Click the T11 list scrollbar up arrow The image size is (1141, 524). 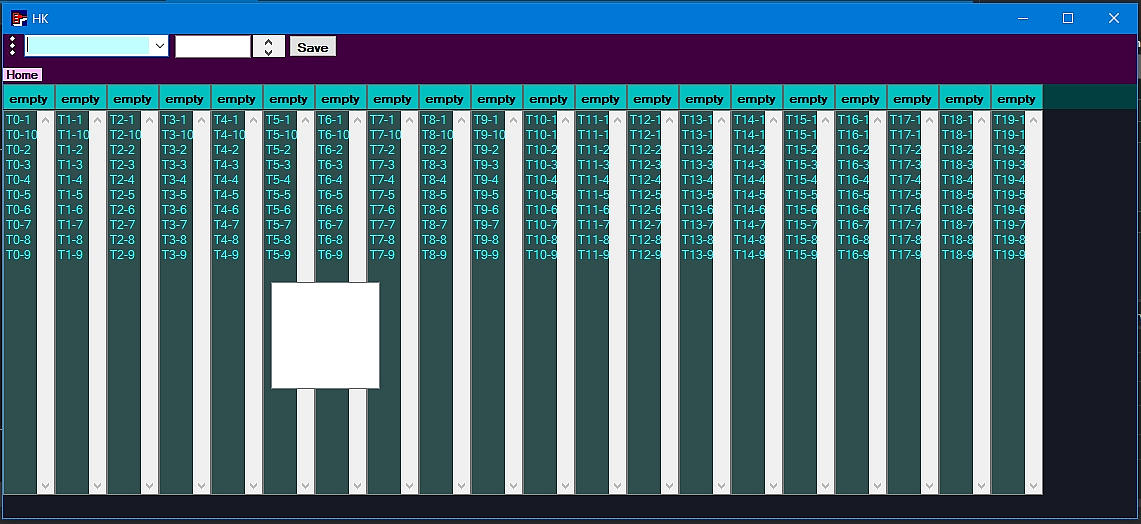click(618, 120)
